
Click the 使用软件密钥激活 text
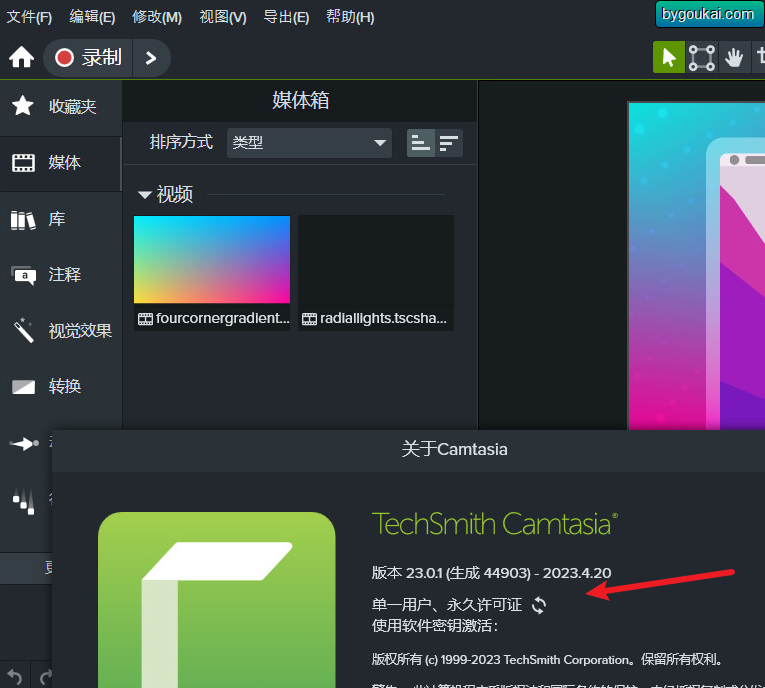pos(435,626)
